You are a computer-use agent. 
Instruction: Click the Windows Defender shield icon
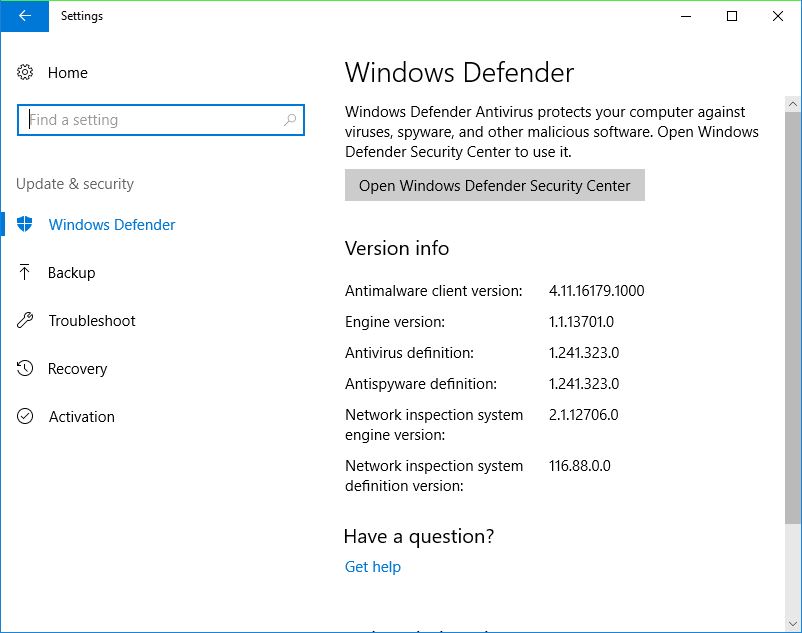(25, 224)
